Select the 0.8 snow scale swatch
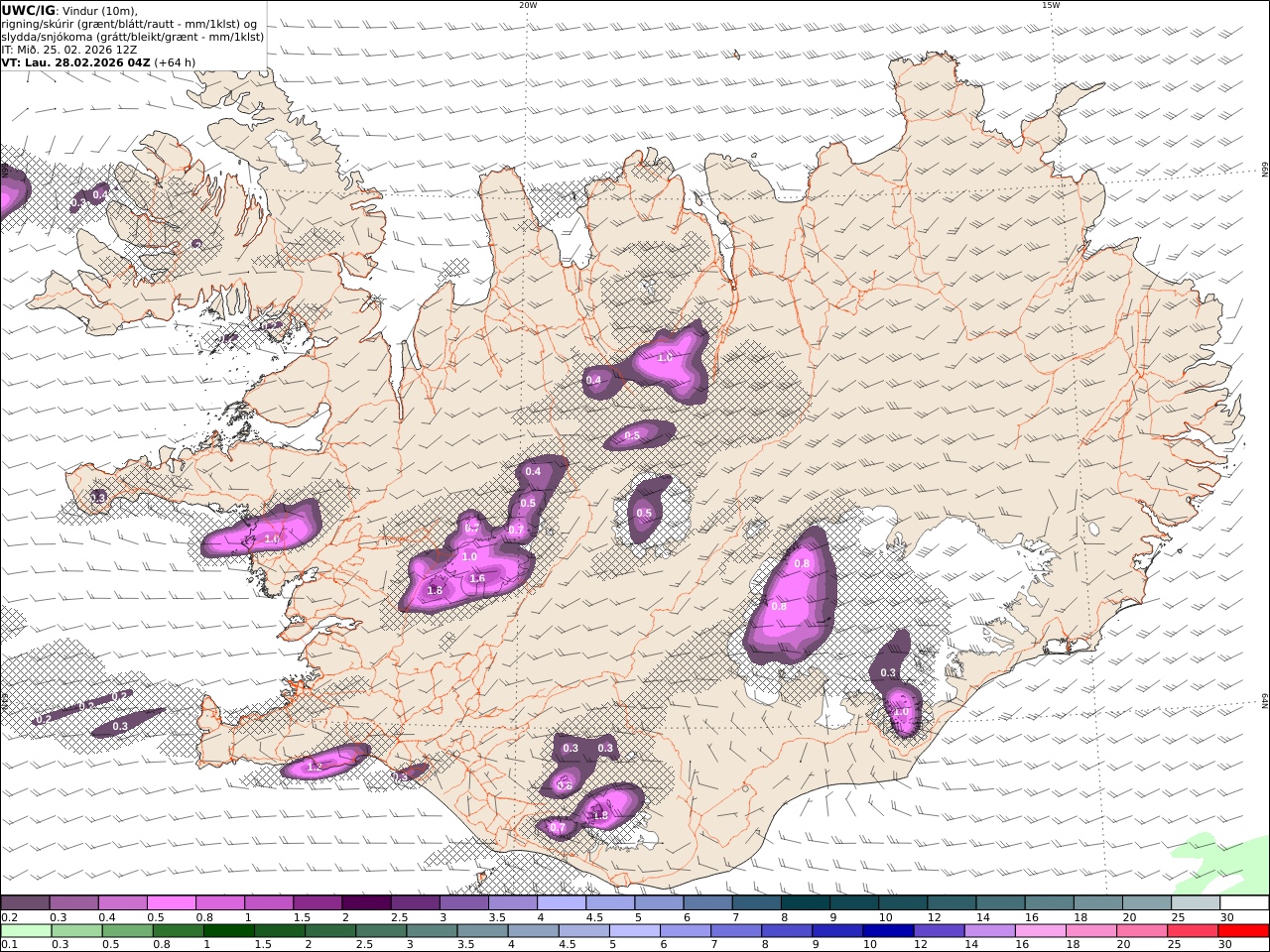This screenshot has width=1270, height=952. 220,903
